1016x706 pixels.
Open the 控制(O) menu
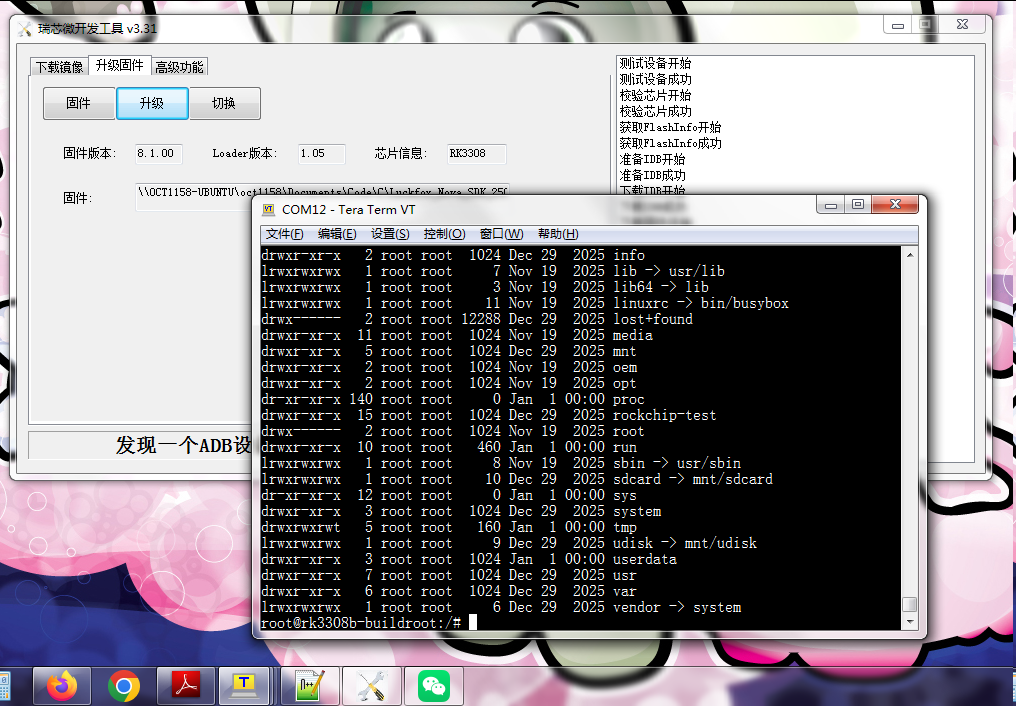[444, 234]
